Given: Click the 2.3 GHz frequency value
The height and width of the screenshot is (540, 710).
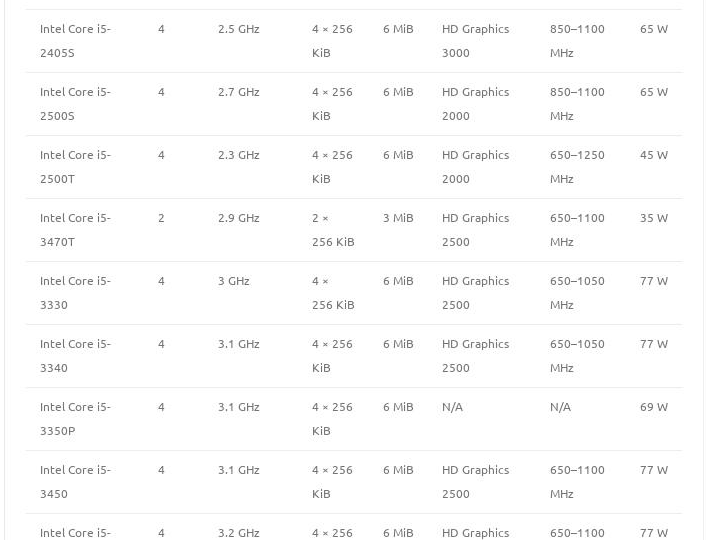Looking at the screenshot, I should [x=238, y=155].
